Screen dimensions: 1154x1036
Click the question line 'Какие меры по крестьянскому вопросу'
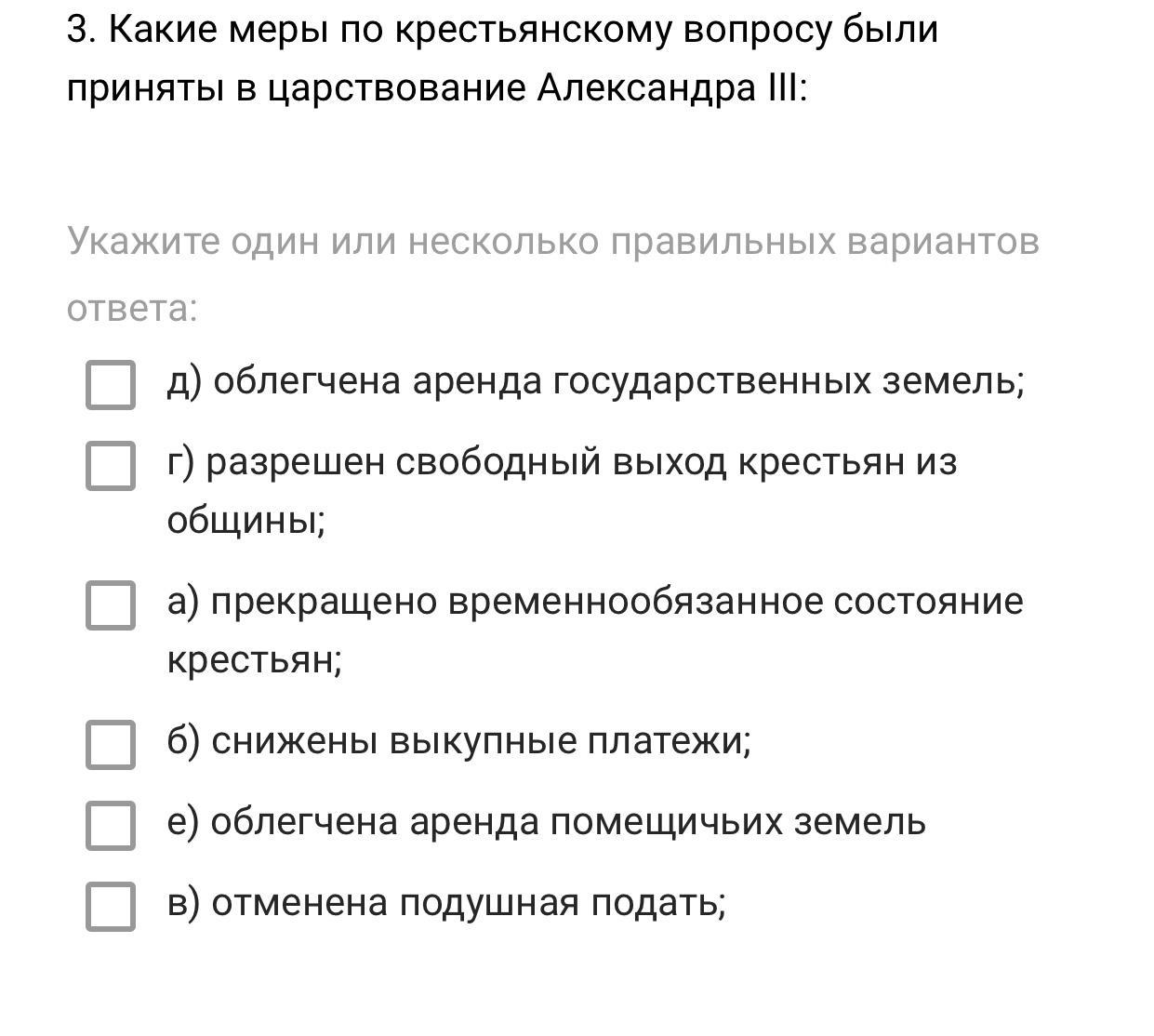coord(523,31)
